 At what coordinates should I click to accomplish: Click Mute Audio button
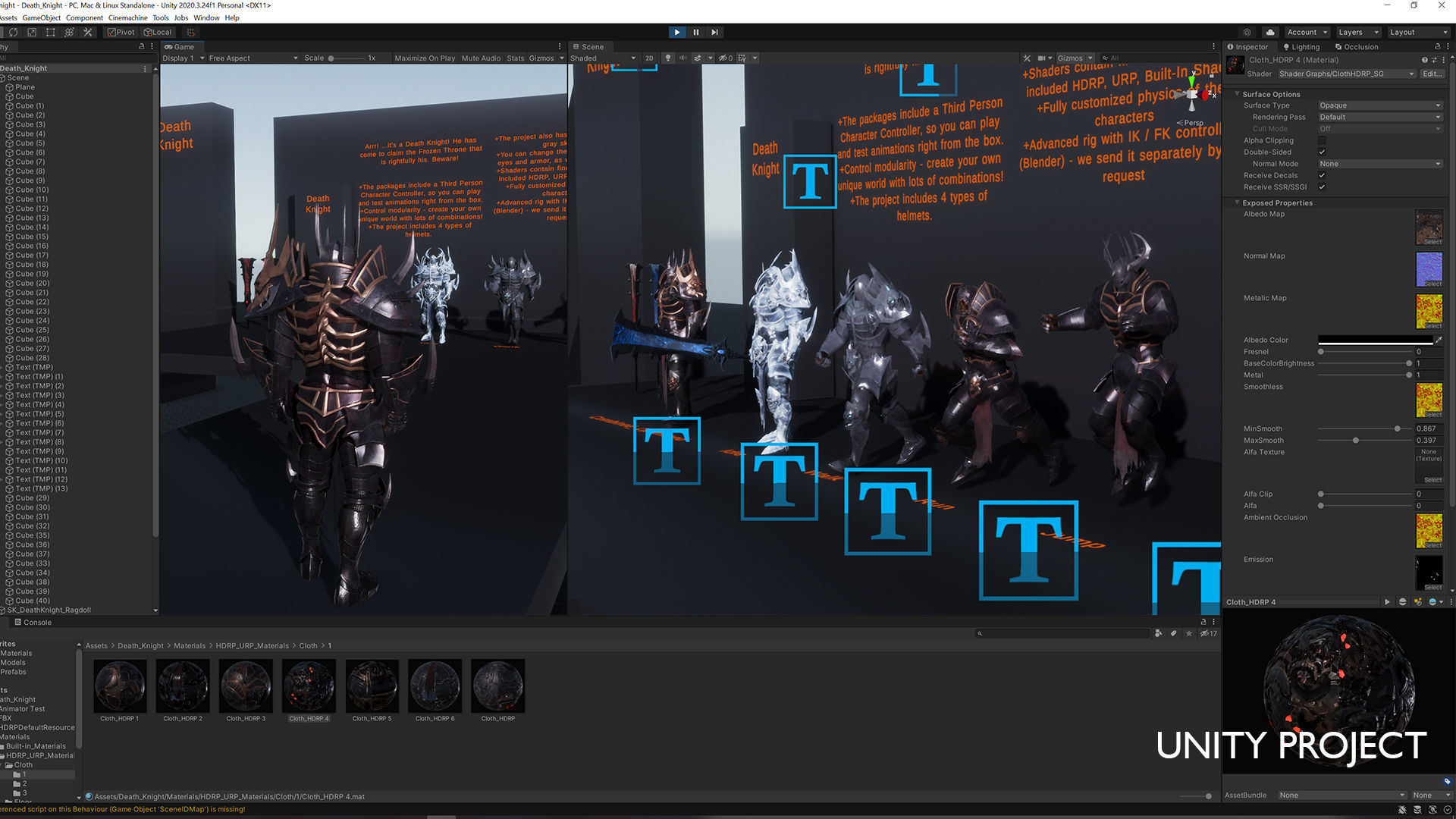(481, 58)
